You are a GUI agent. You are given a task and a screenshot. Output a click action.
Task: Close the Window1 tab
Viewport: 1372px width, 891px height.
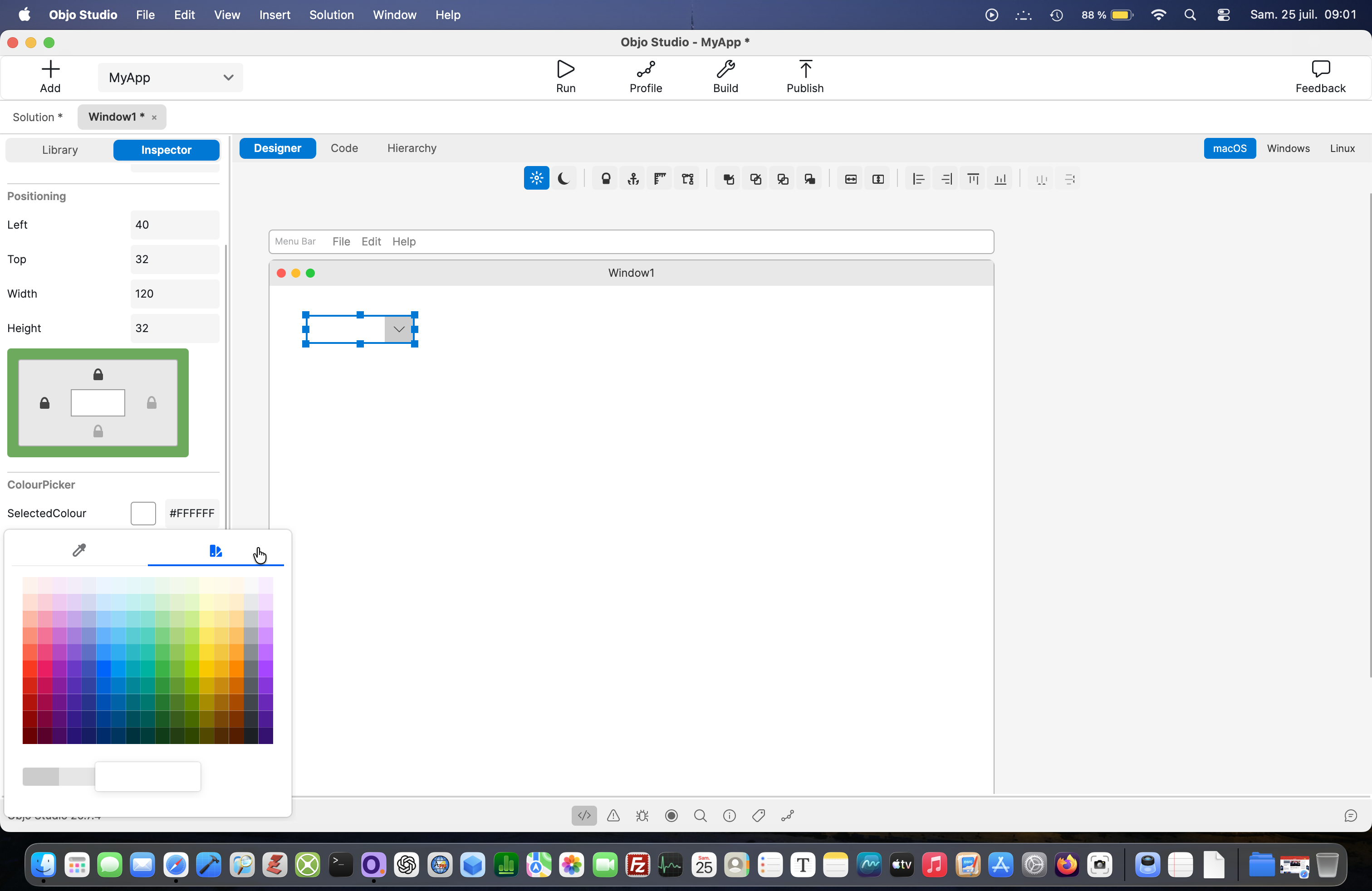154,117
